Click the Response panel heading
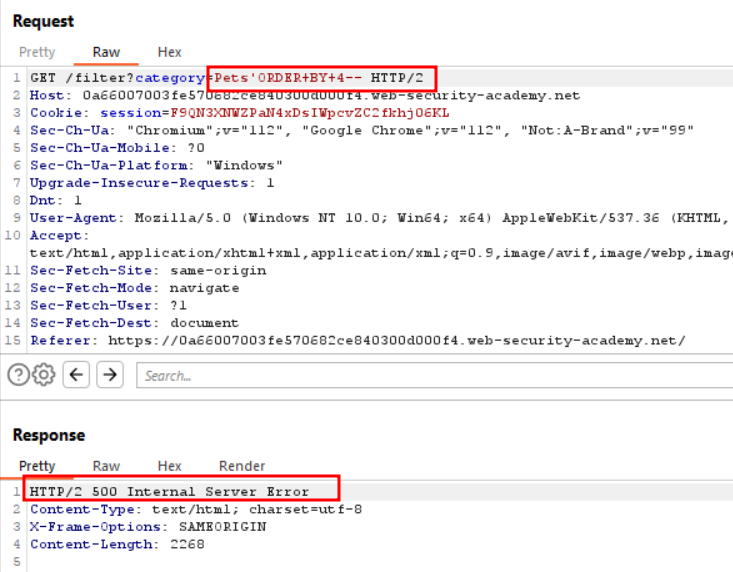This screenshot has height=572, width=733. [x=49, y=435]
